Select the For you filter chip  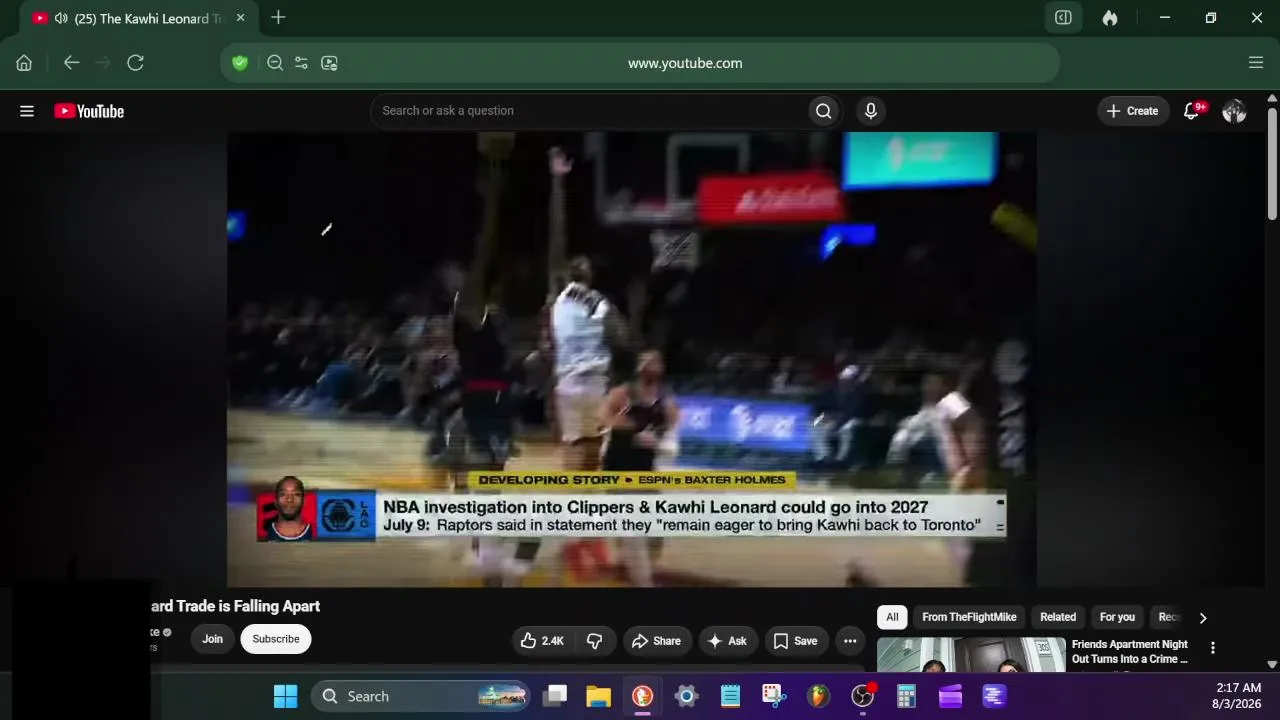pyautogui.click(x=1117, y=617)
